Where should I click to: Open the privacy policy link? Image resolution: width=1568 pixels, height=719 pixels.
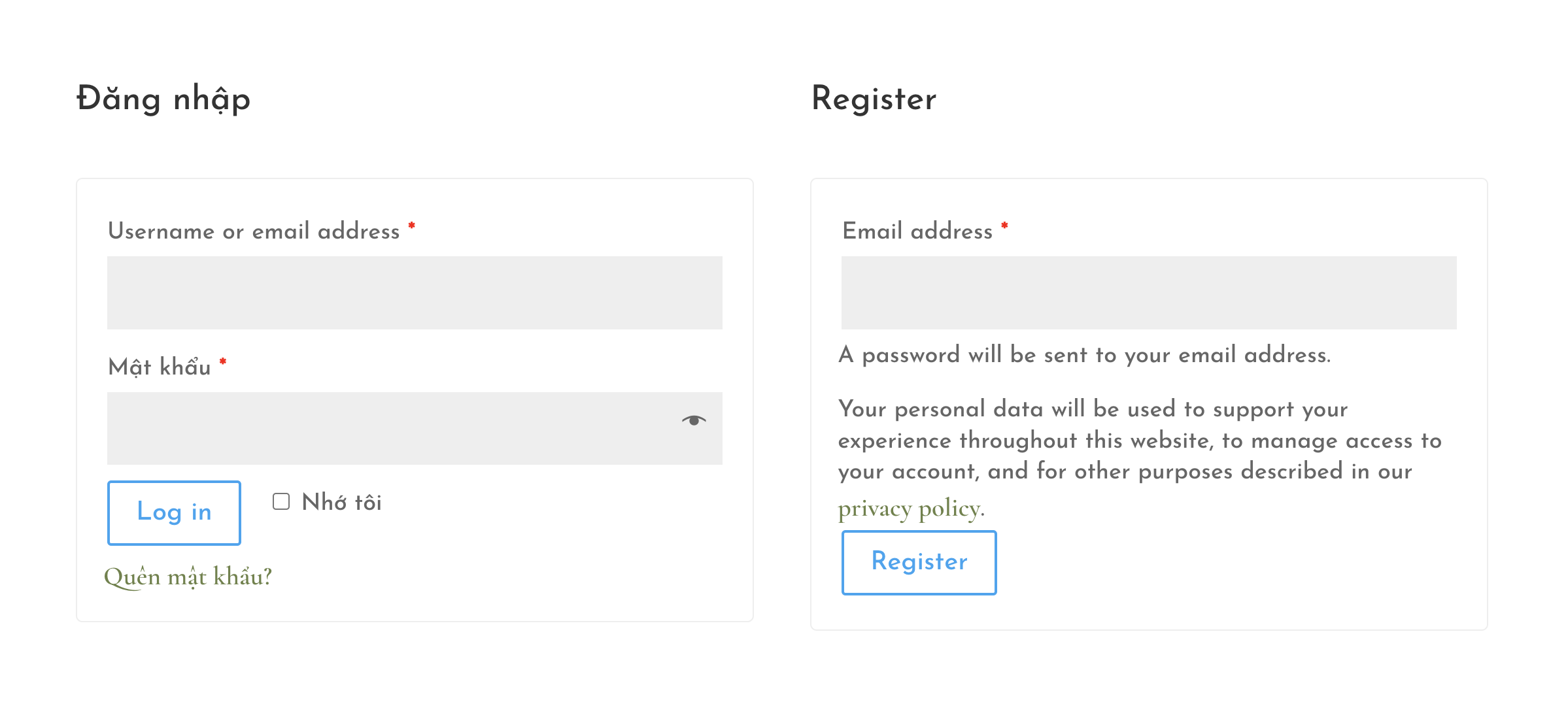[911, 509]
